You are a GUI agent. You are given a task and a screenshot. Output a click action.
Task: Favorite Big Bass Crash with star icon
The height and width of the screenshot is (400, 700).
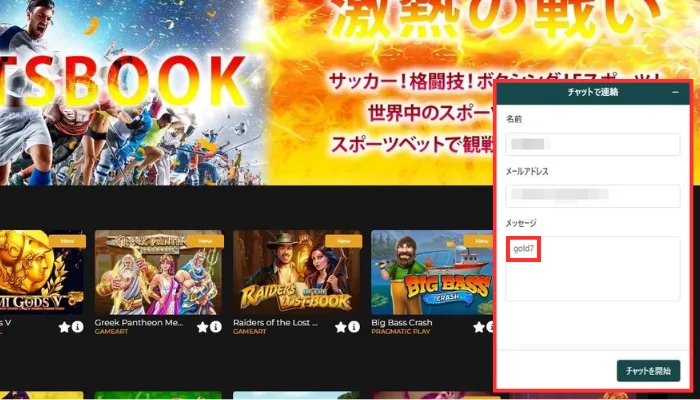[x=479, y=327]
